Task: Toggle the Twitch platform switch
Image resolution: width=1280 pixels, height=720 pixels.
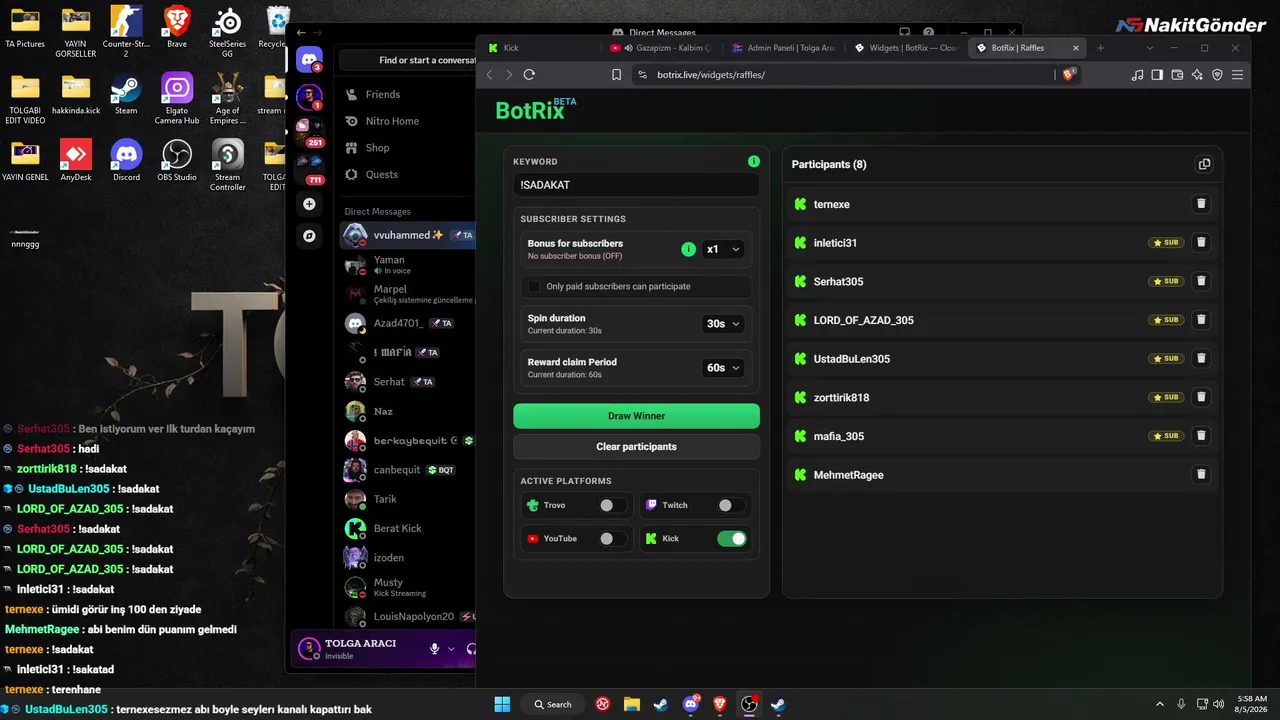Action: (x=731, y=506)
